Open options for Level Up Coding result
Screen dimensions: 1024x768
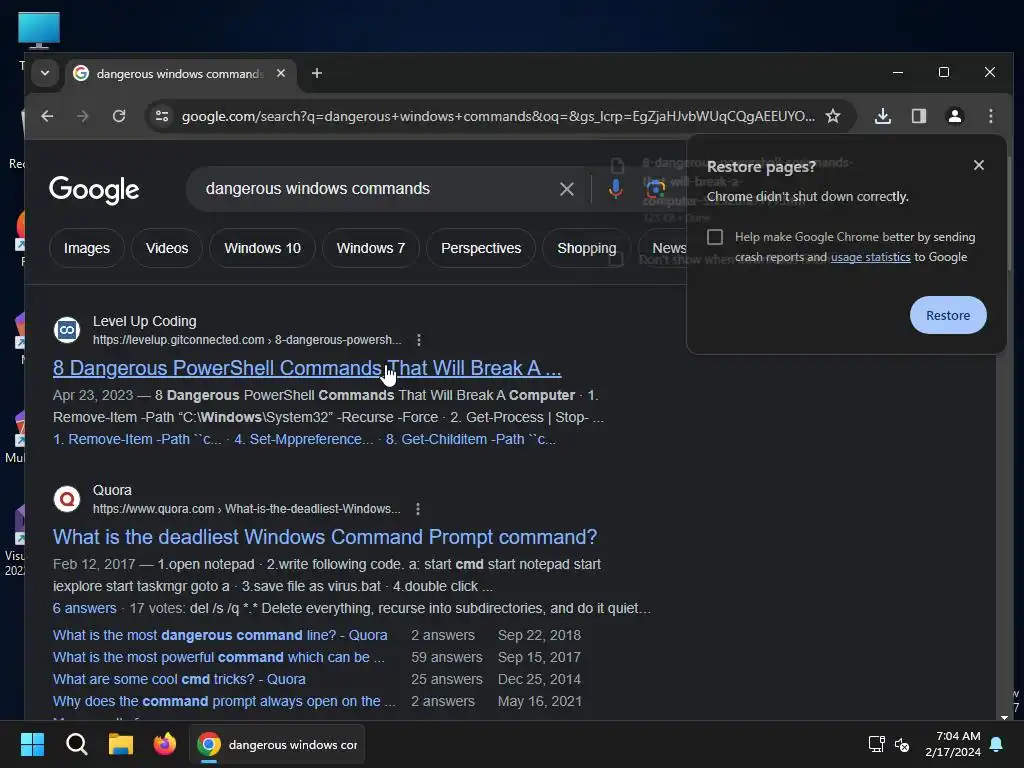coord(419,340)
